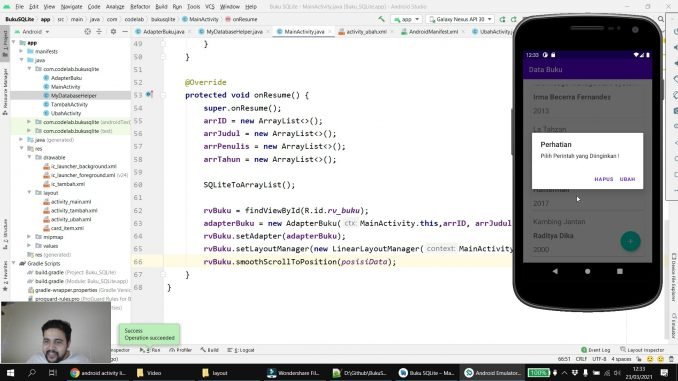Expand the manifests folder
This screenshot has width=678, height=381.
21,51
